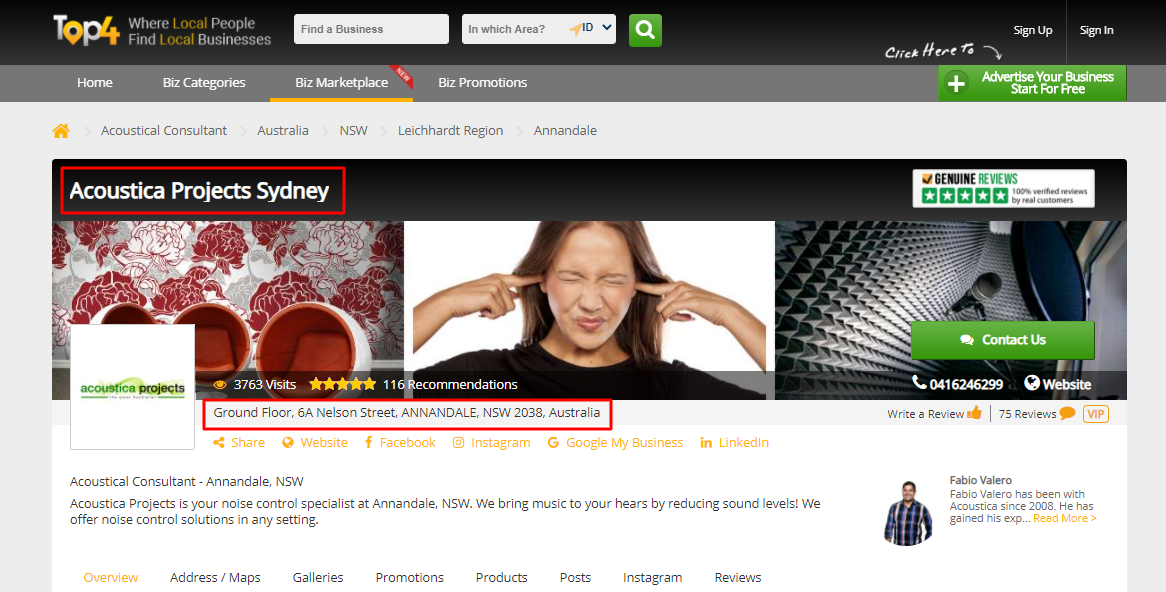Click the home breadcrumb icon

tap(61, 131)
